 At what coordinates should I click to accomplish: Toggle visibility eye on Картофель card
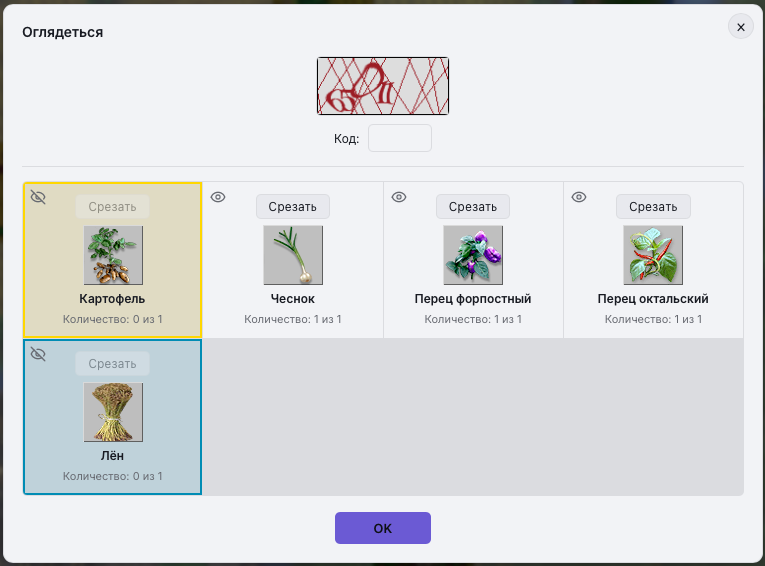point(38,197)
